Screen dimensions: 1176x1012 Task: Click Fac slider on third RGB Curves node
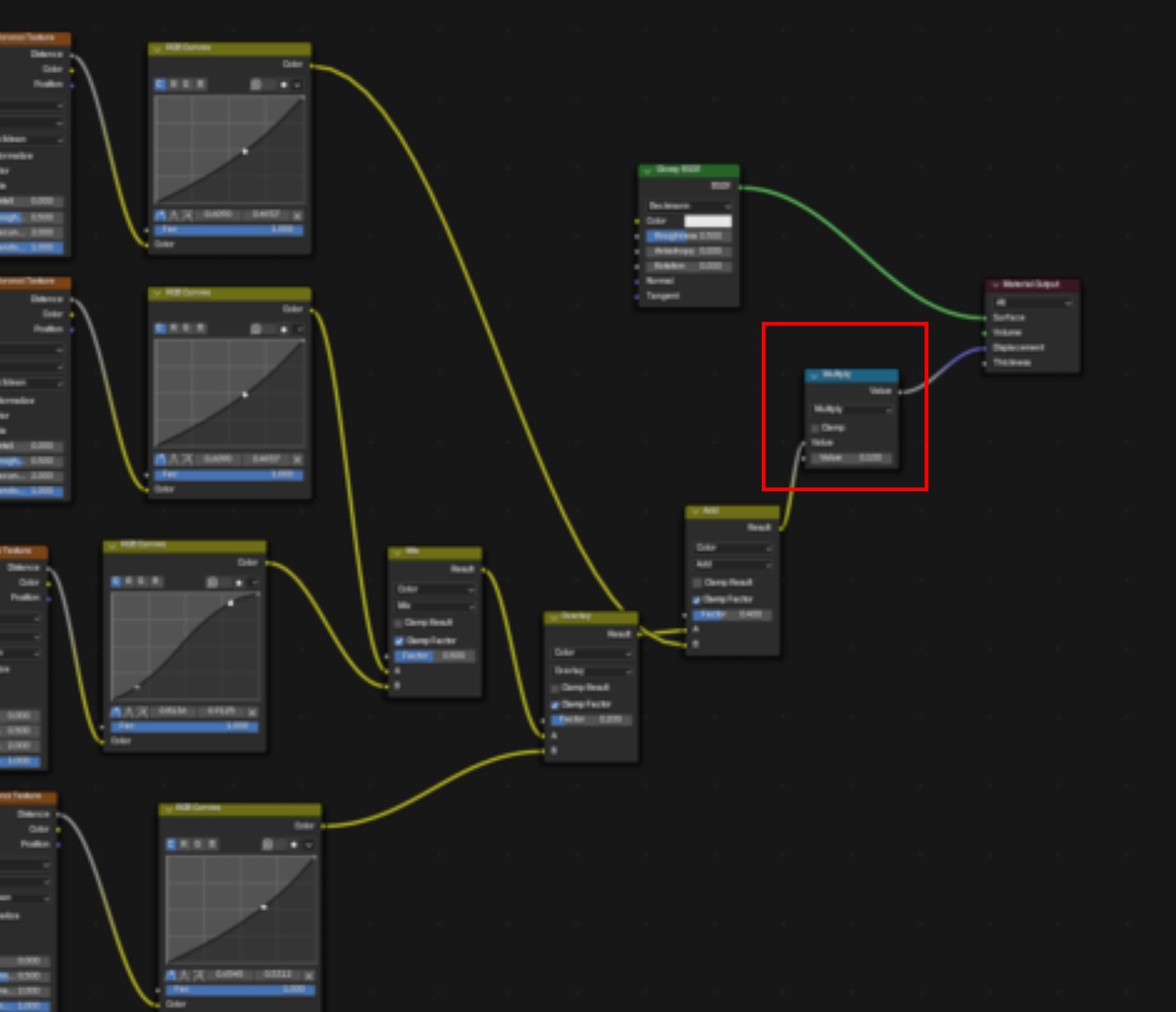[185, 726]
